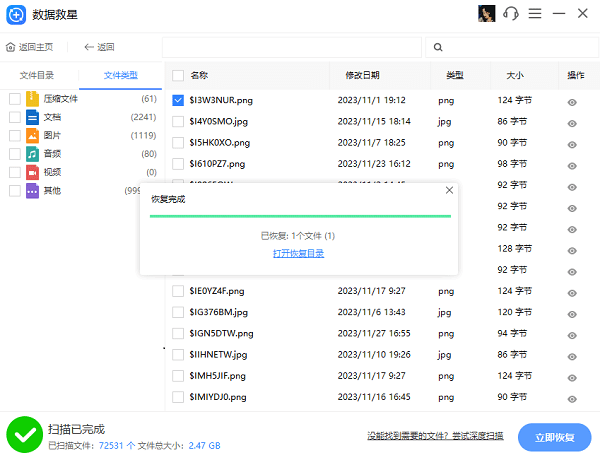Screen dimensions: 600x460
Task: Click the 返回主页 home button
Action: [30, 47]
